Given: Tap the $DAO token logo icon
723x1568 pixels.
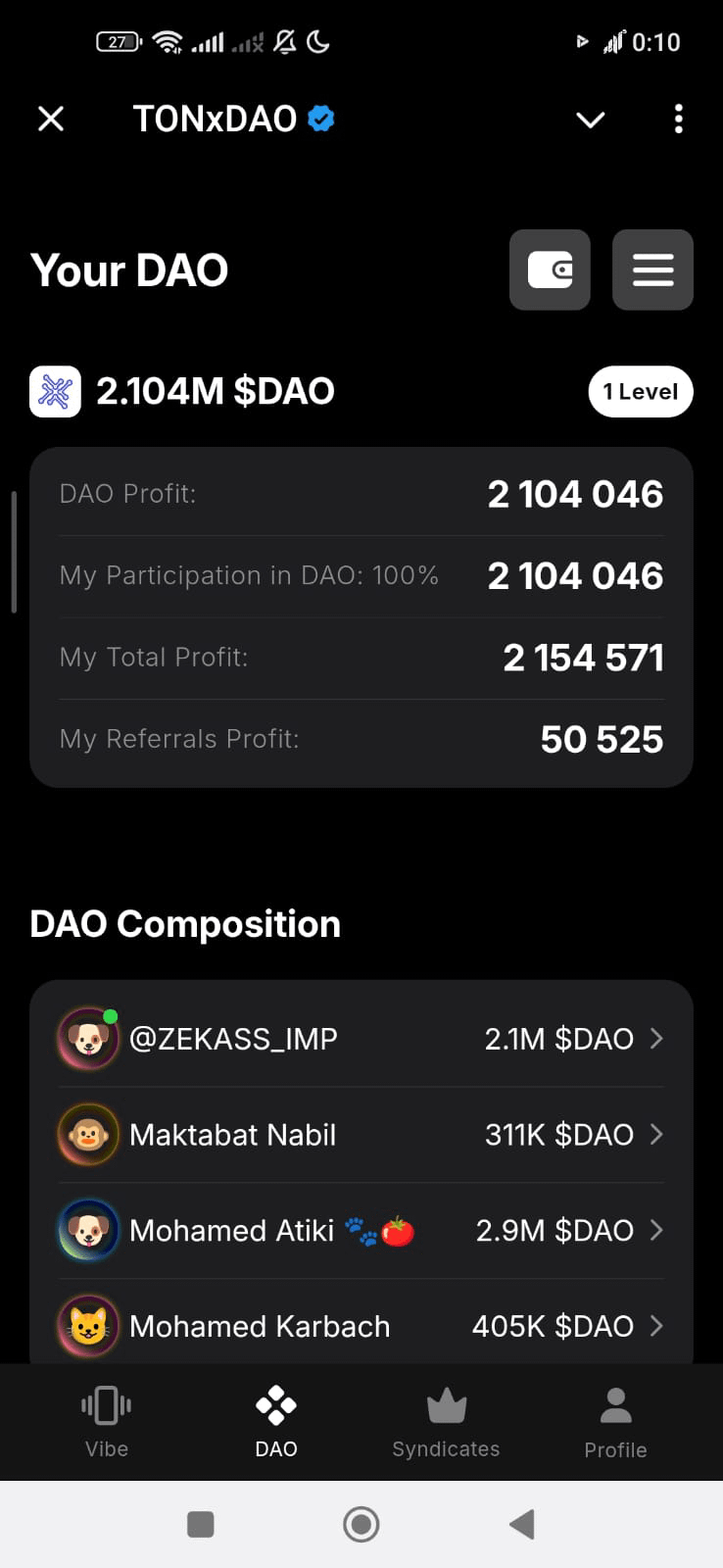Looking at the screenshot, I should tap(55, 392).
